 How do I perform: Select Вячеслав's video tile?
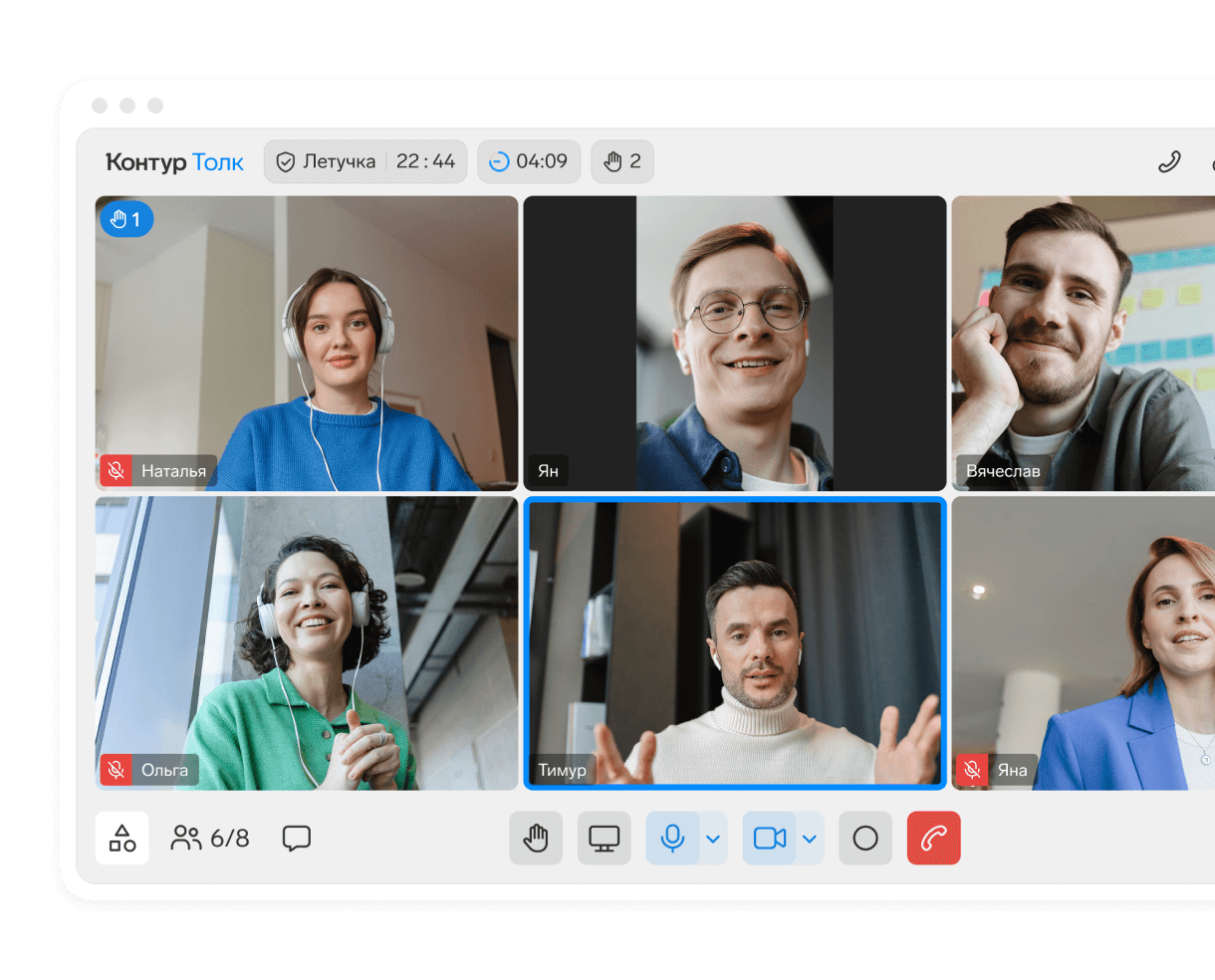[1084, 344]
